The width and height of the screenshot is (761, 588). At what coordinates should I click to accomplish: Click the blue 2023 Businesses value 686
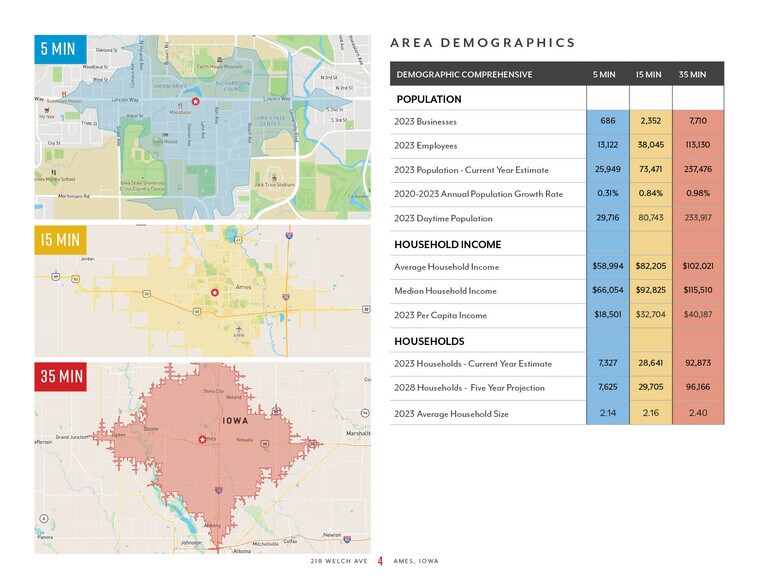[607, 121]
